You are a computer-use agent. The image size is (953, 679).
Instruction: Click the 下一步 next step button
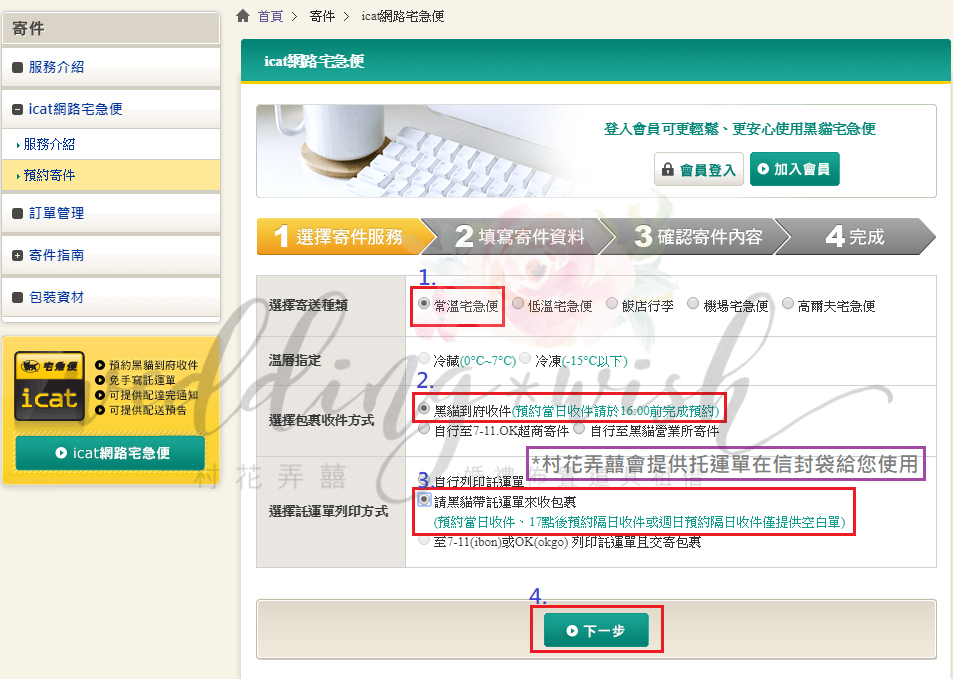coord(597,629)
